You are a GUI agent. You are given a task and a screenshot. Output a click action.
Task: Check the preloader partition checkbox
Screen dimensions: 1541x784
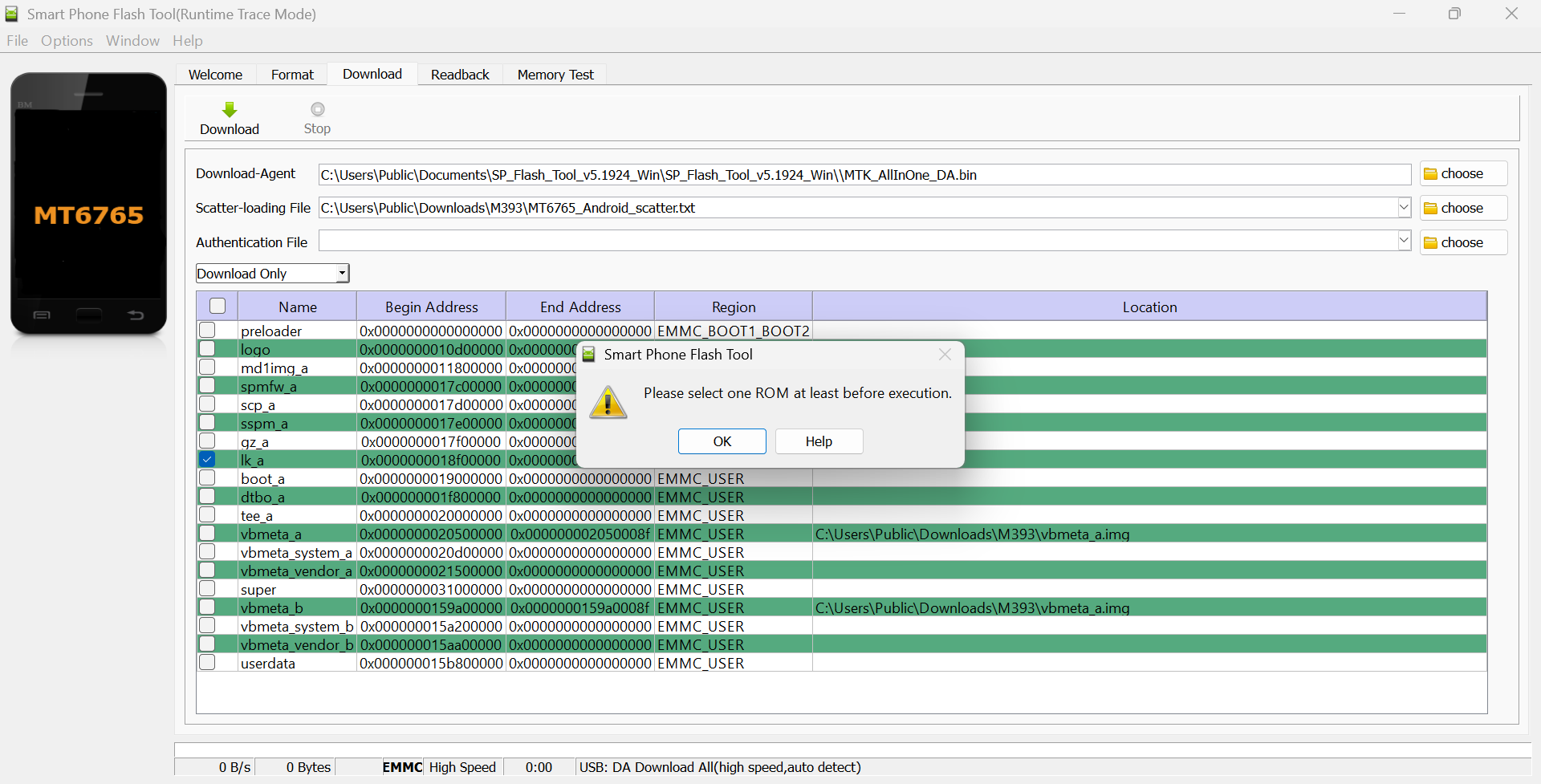coord(207,330)
